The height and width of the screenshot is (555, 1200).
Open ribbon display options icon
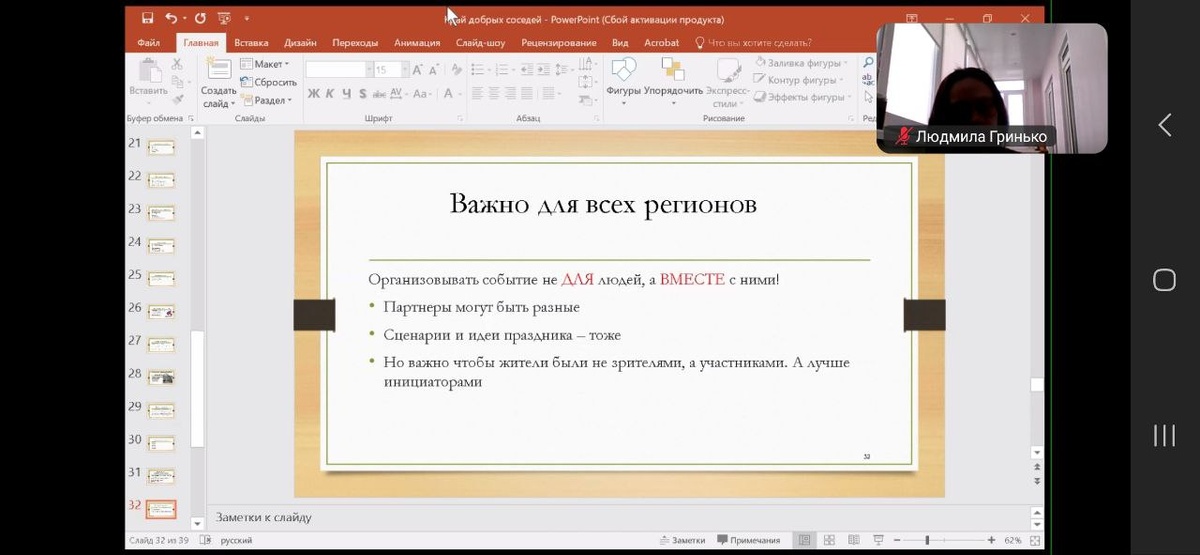point(912,19)
